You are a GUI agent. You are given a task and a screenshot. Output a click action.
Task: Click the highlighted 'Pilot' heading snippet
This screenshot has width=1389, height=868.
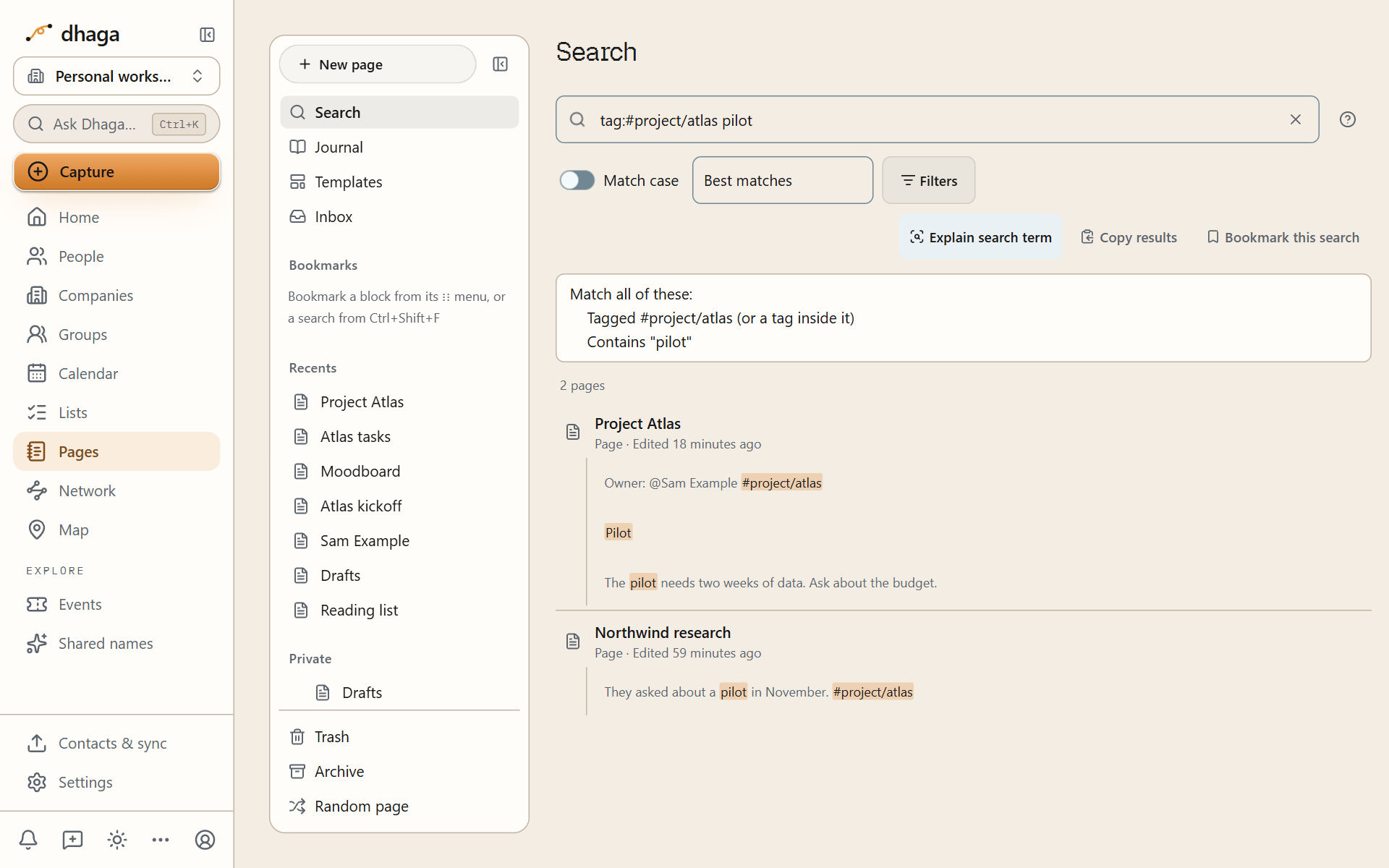(618, 532)
